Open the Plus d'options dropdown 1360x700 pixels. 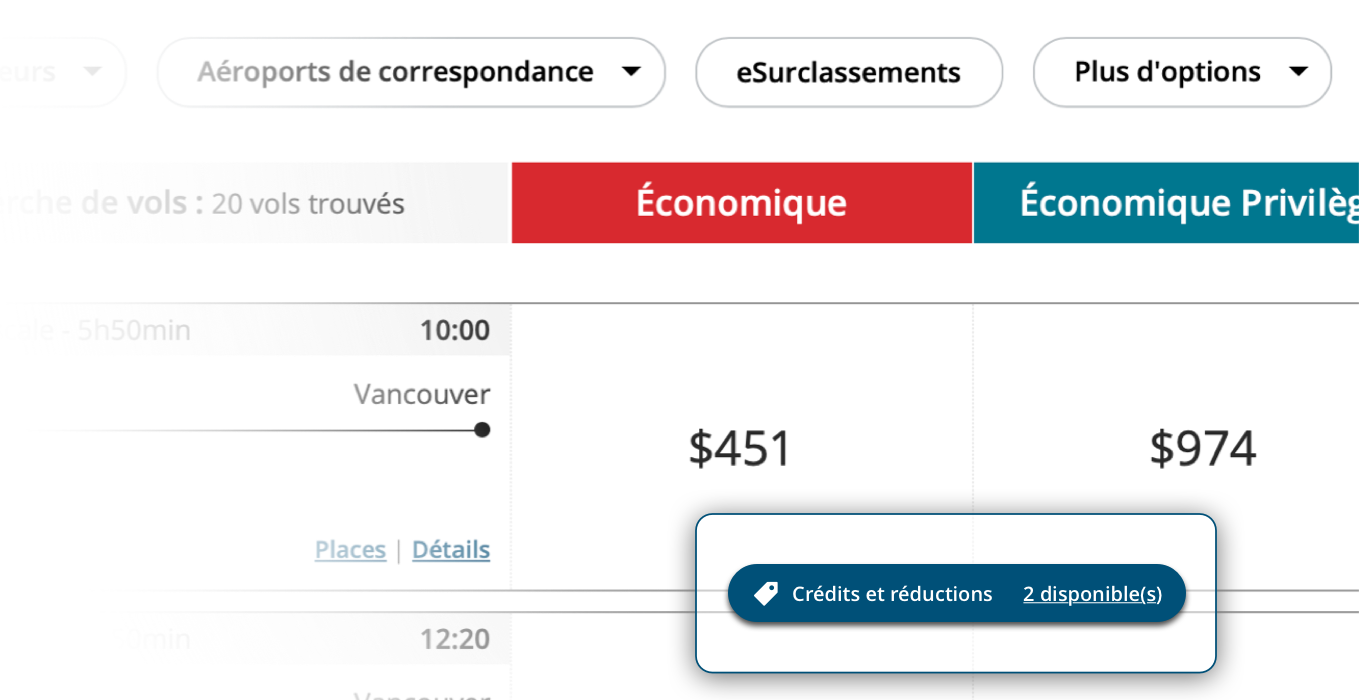coord(1180,72)
